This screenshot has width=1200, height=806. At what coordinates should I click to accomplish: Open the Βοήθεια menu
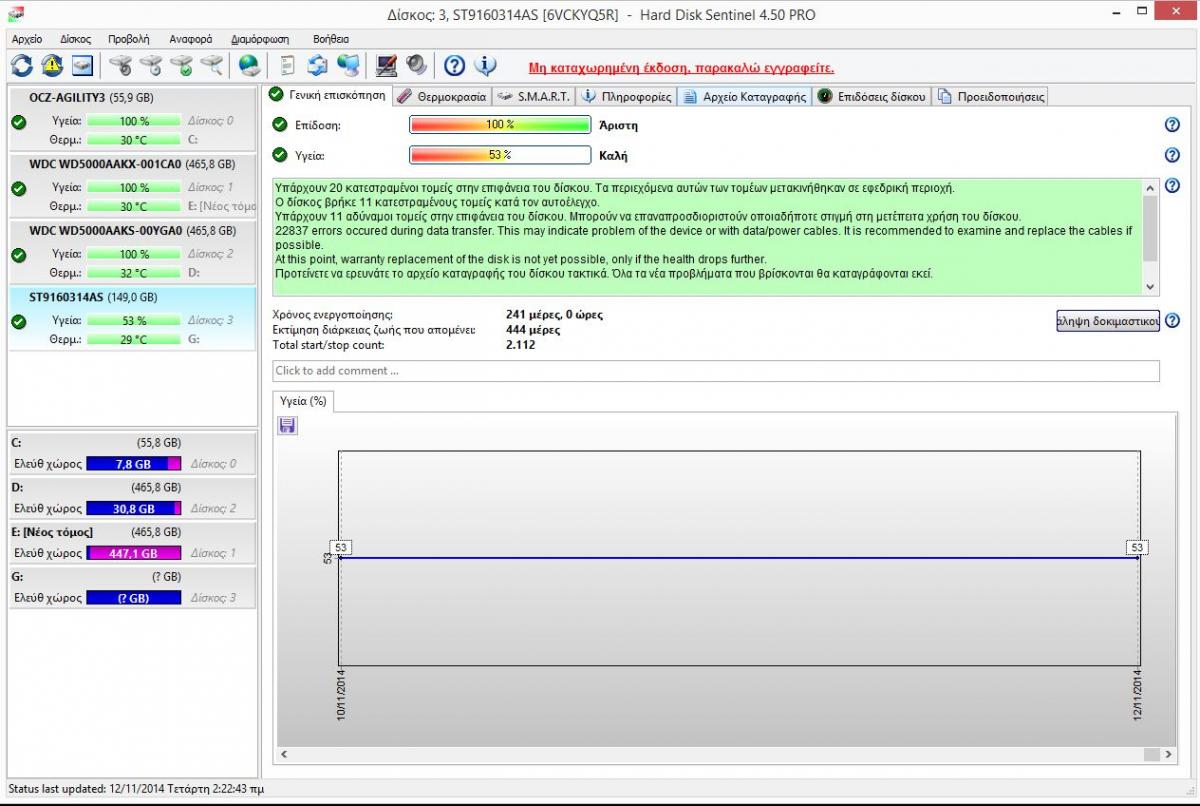[x=331, y=39]
